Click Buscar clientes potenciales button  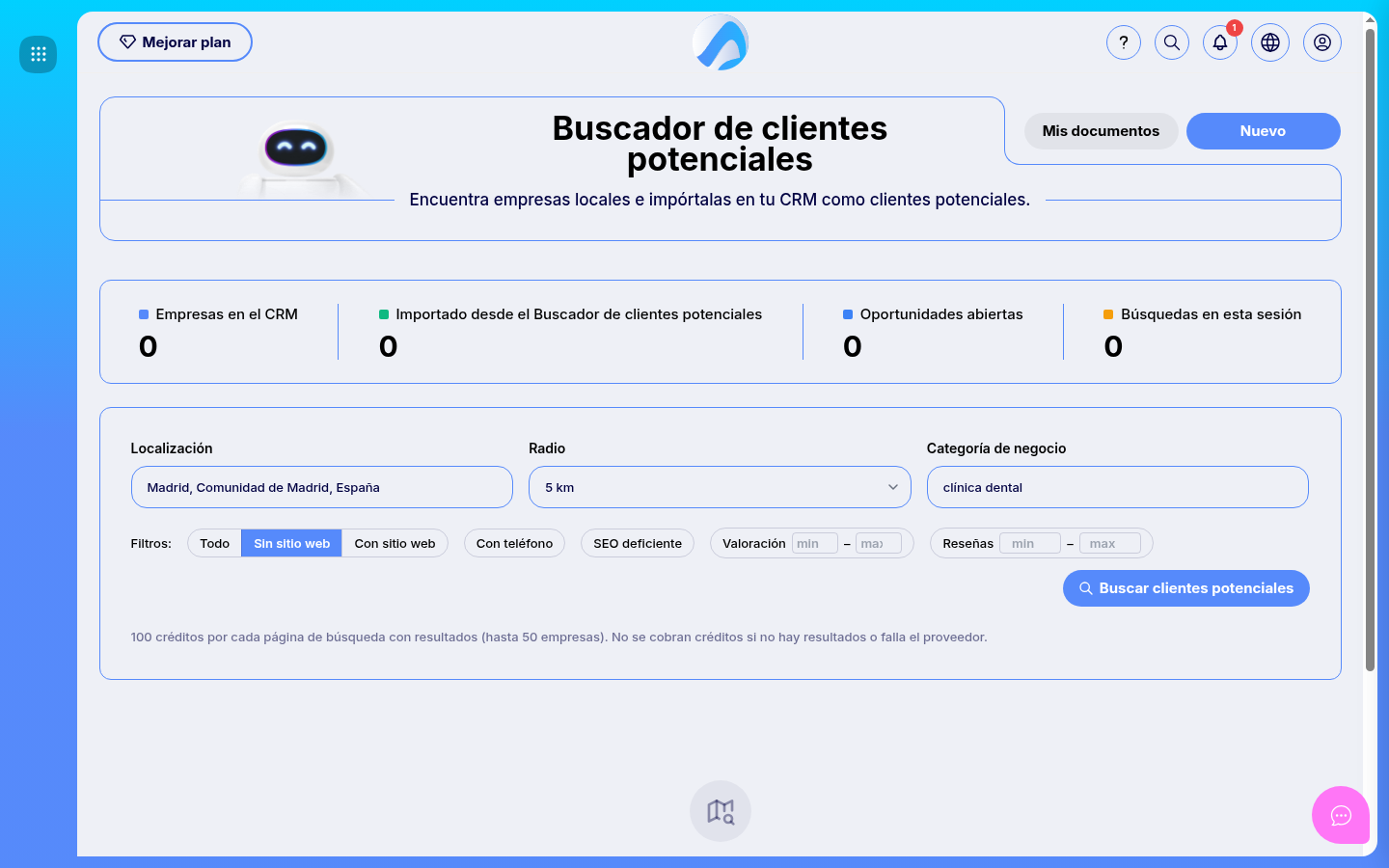pos(1185,588)
